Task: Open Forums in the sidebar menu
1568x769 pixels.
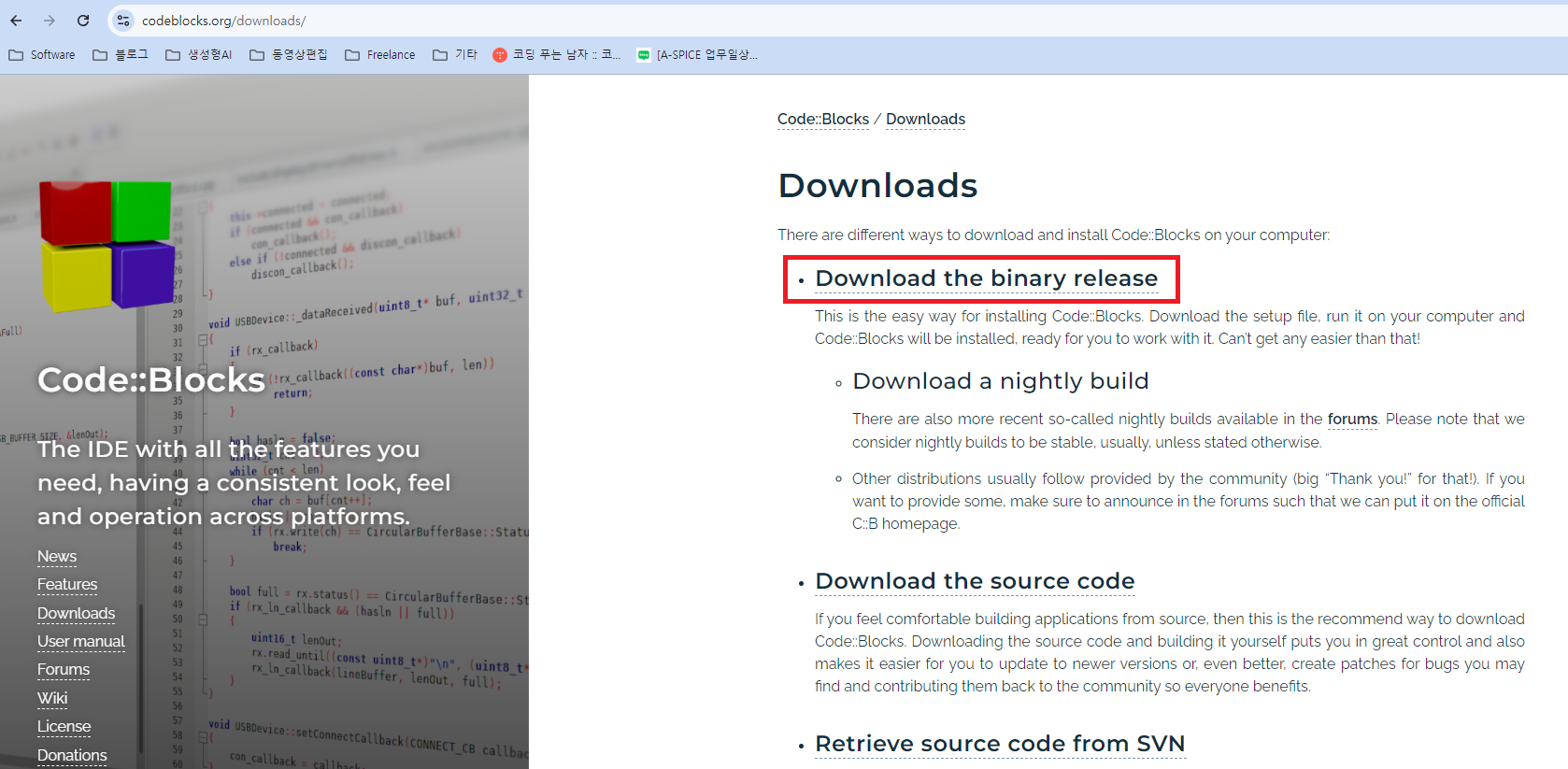Action: pos(64,670)
